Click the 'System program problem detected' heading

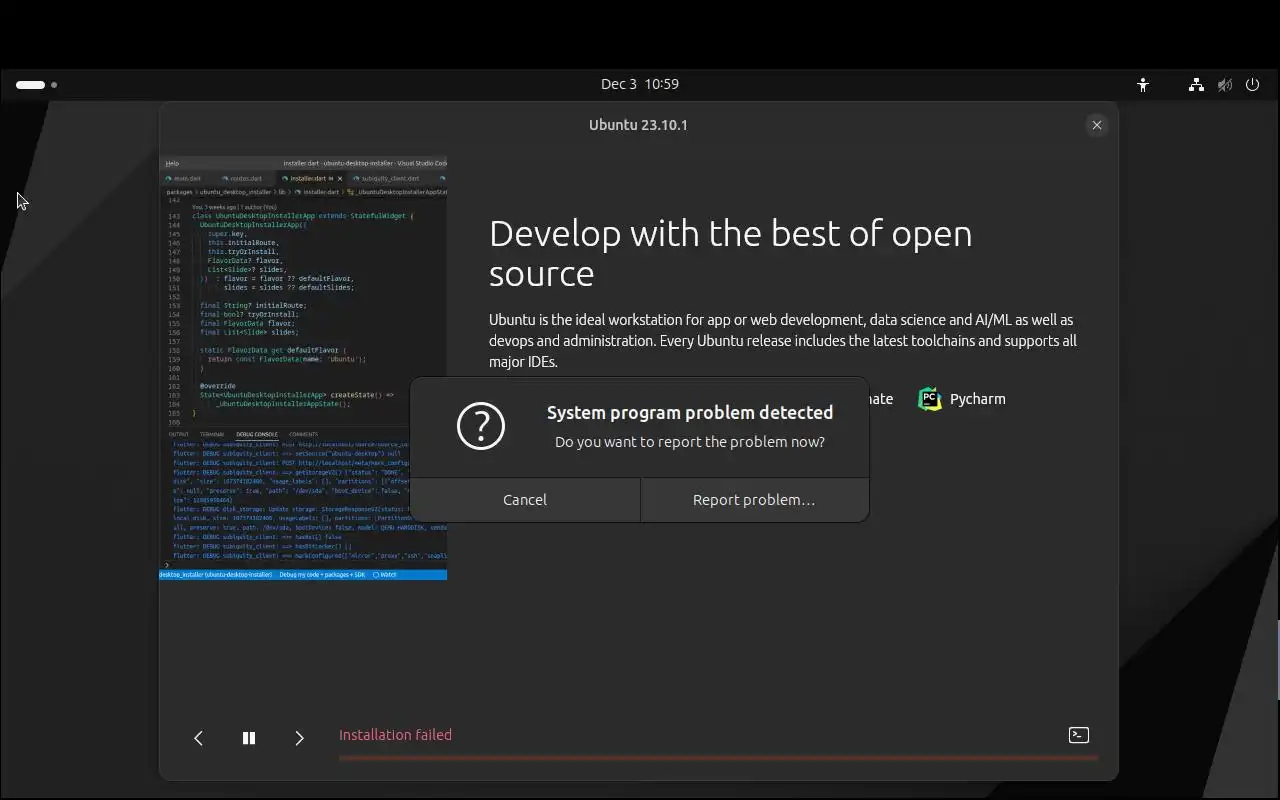(x=690, y=412)
